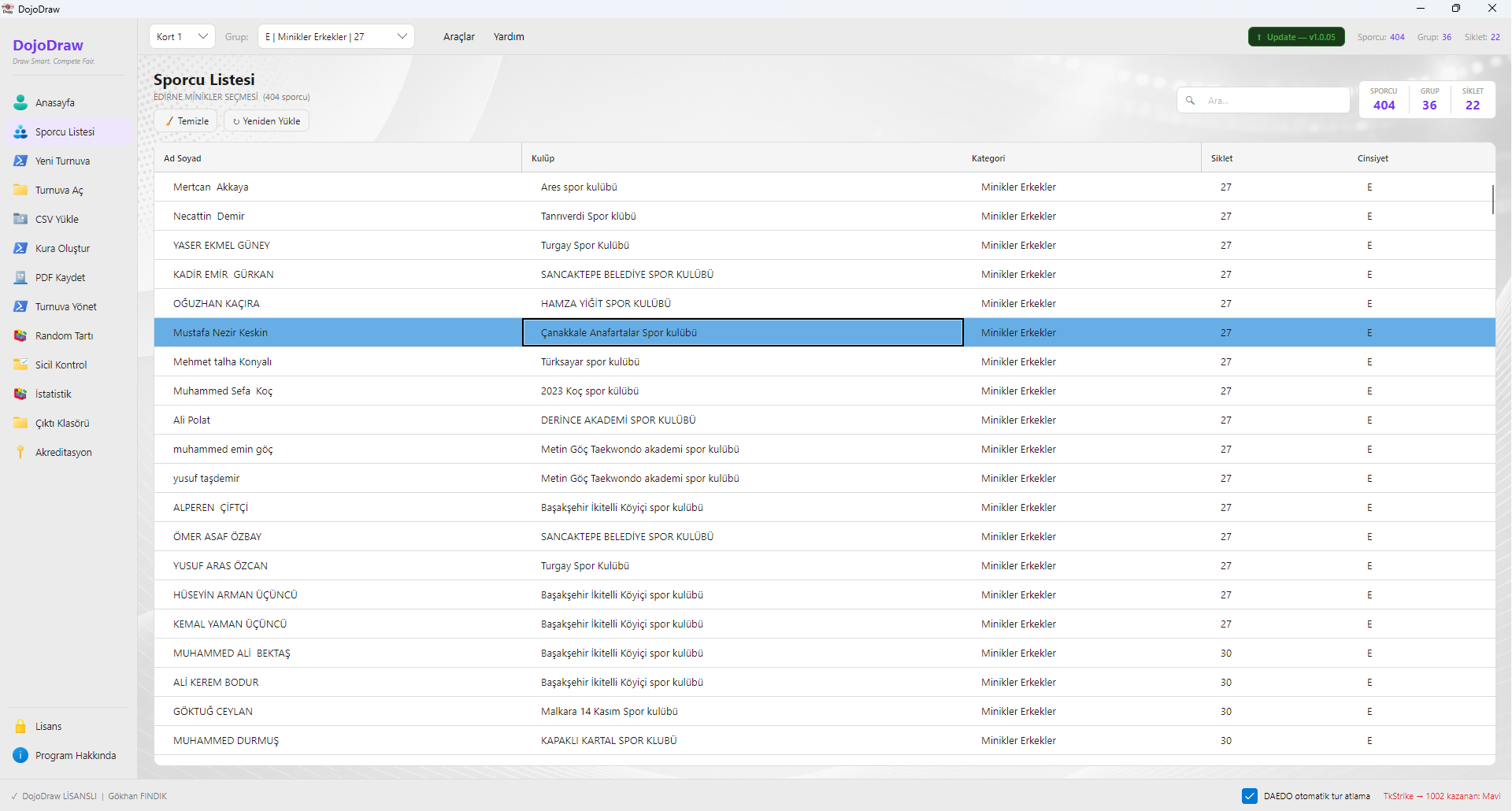Click the Temizle button
This screenshot has height=811, width=1512.
tap(186, 120)
